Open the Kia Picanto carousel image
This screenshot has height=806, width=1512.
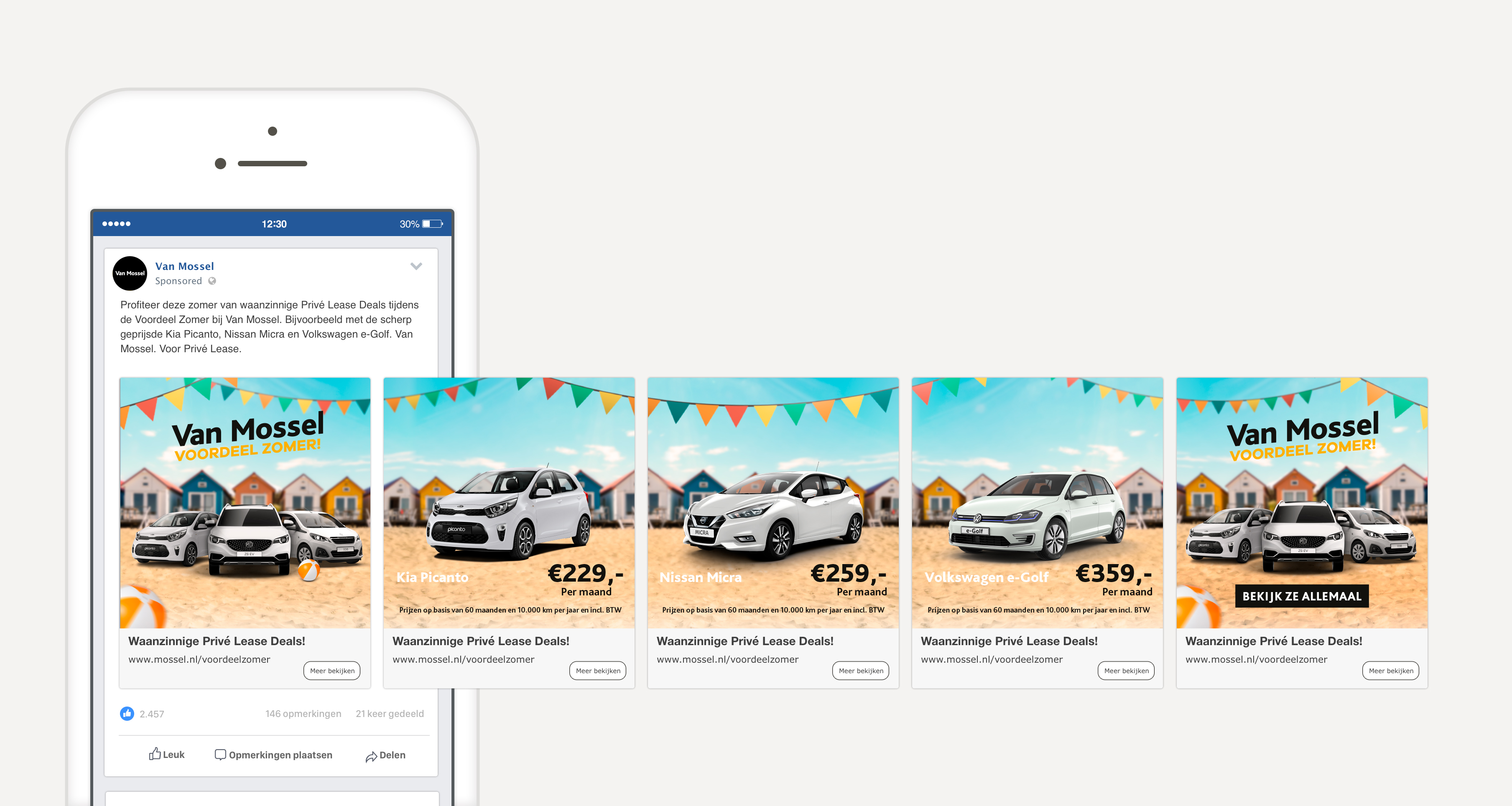(x=509, y=503)
